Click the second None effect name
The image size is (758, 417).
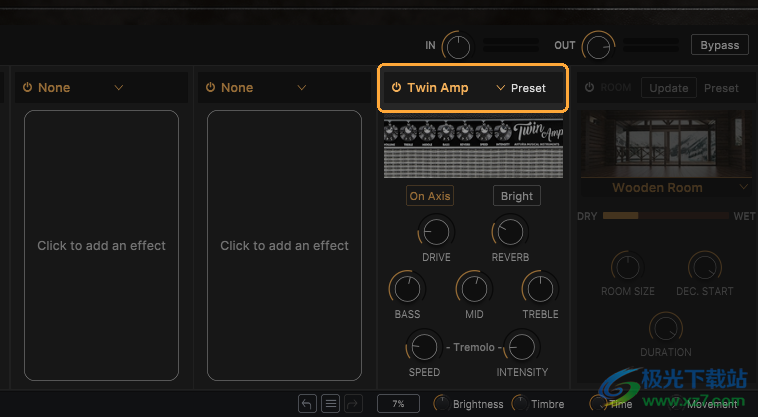pos(237,87)
